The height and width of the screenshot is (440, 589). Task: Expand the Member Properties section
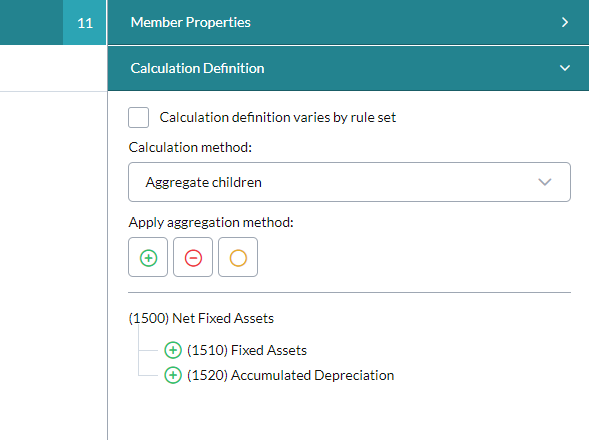click(348, 23)
